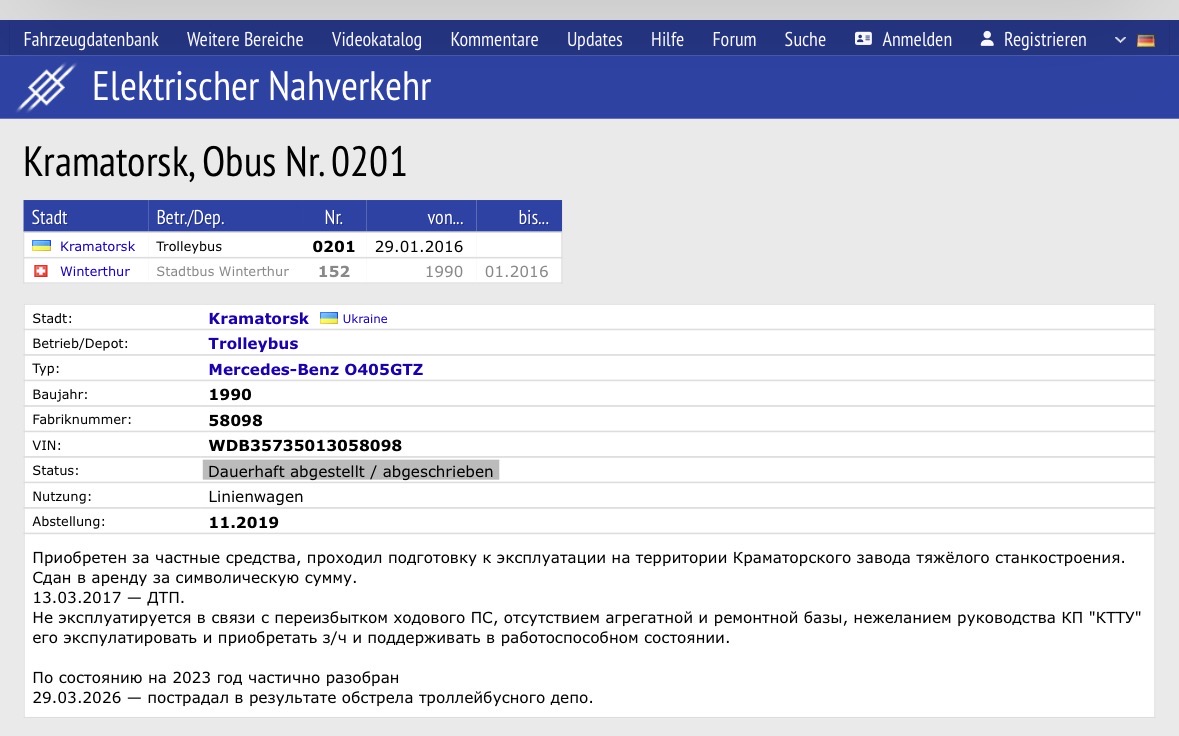
Task: Click Elektrischer Nahverkehr site title
Action: point(262,86)
